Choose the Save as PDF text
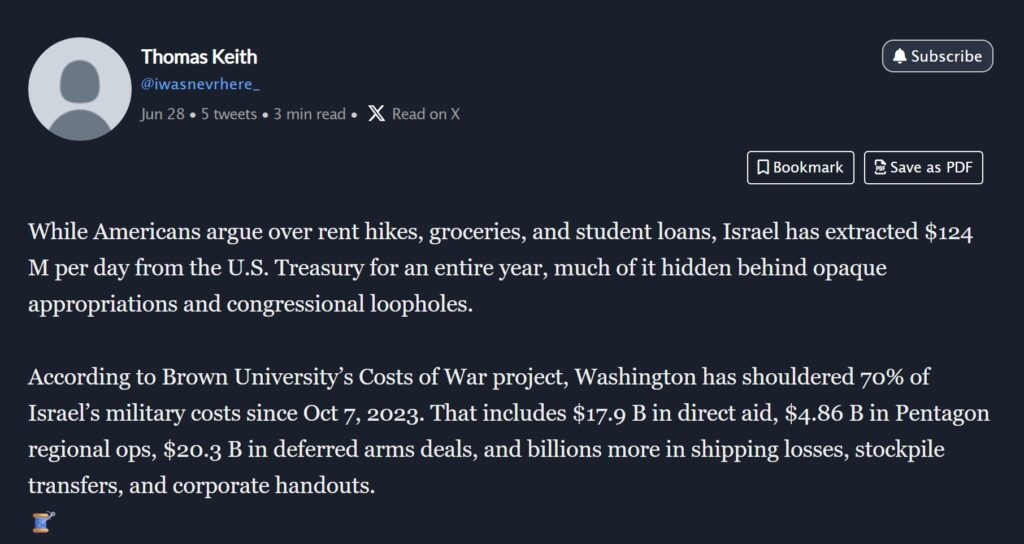1024x544 pixels. 931,167
